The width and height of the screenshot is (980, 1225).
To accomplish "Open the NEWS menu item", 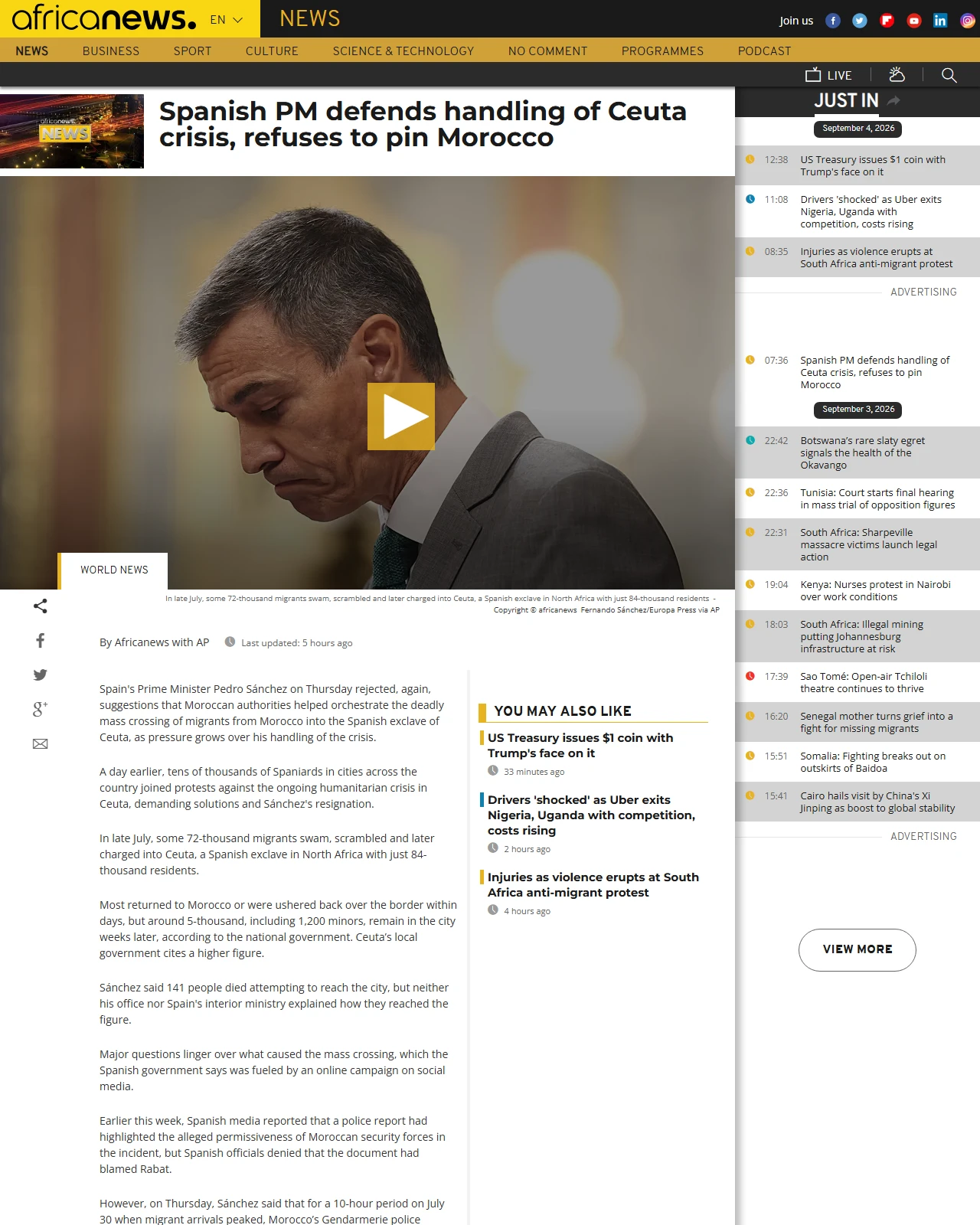I will [x=32, y=51].
